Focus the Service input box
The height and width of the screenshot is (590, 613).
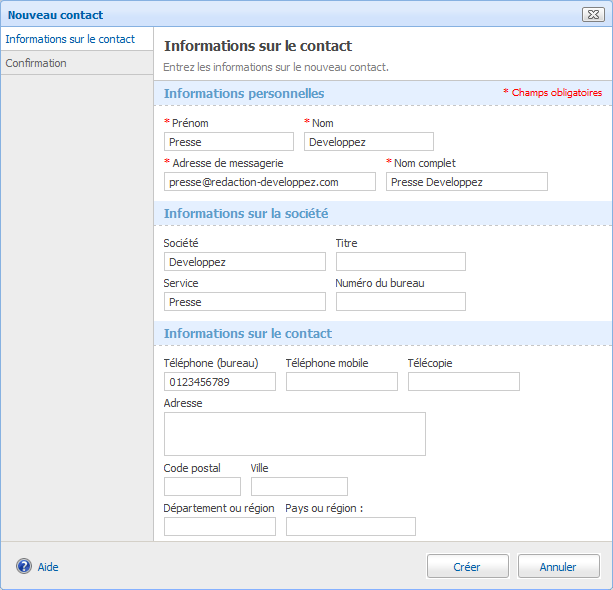point(245,302)
